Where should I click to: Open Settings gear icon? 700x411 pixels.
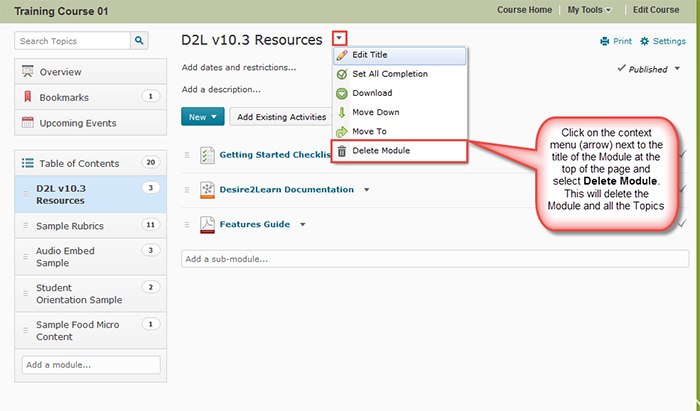645,42
